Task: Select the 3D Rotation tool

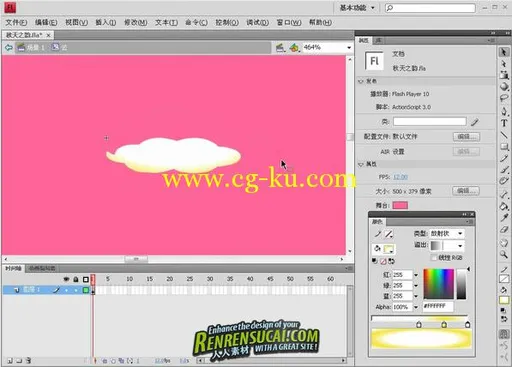Action: coord(504,86)
